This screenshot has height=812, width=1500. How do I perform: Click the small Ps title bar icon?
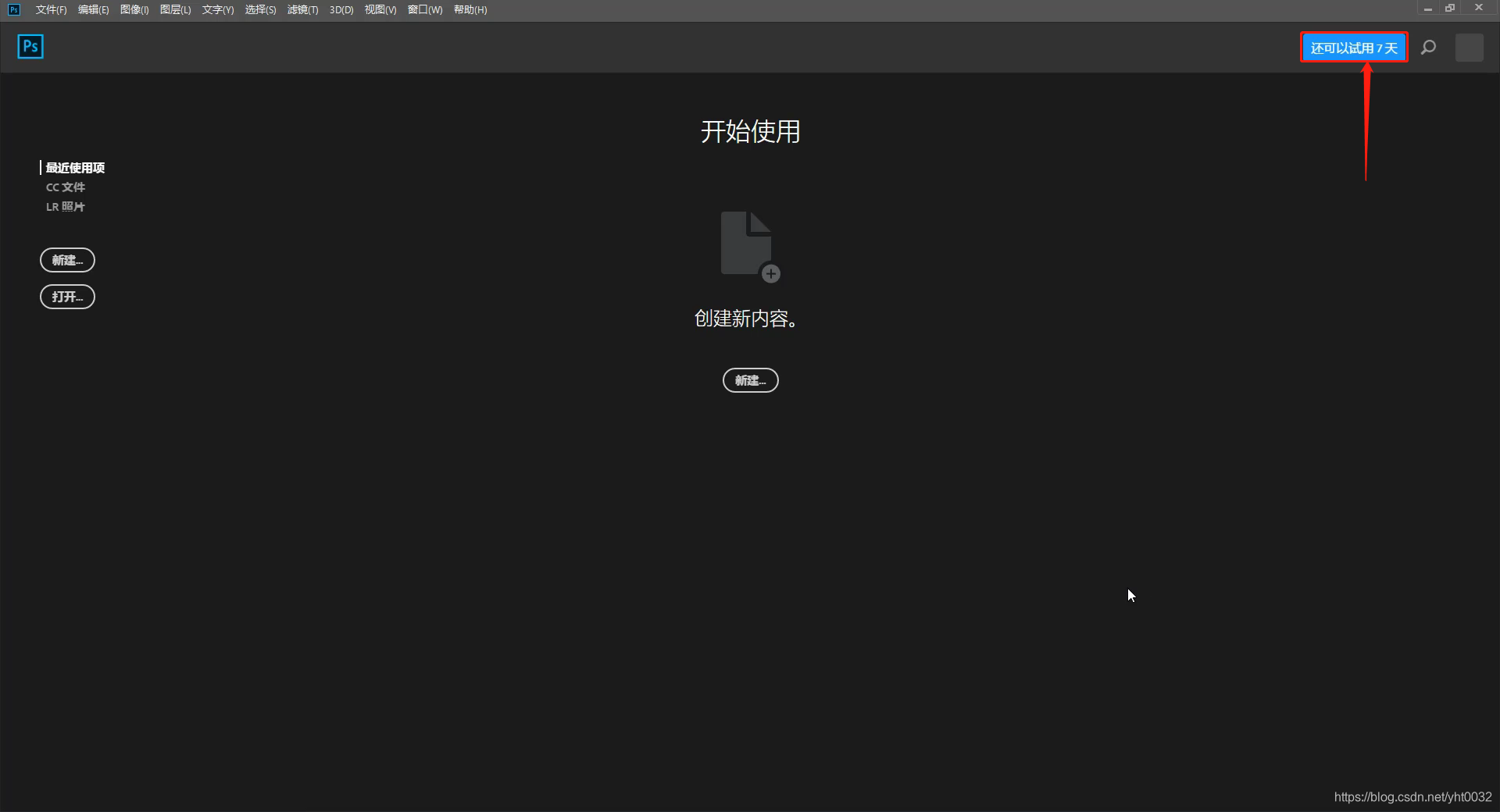point(14,9)
